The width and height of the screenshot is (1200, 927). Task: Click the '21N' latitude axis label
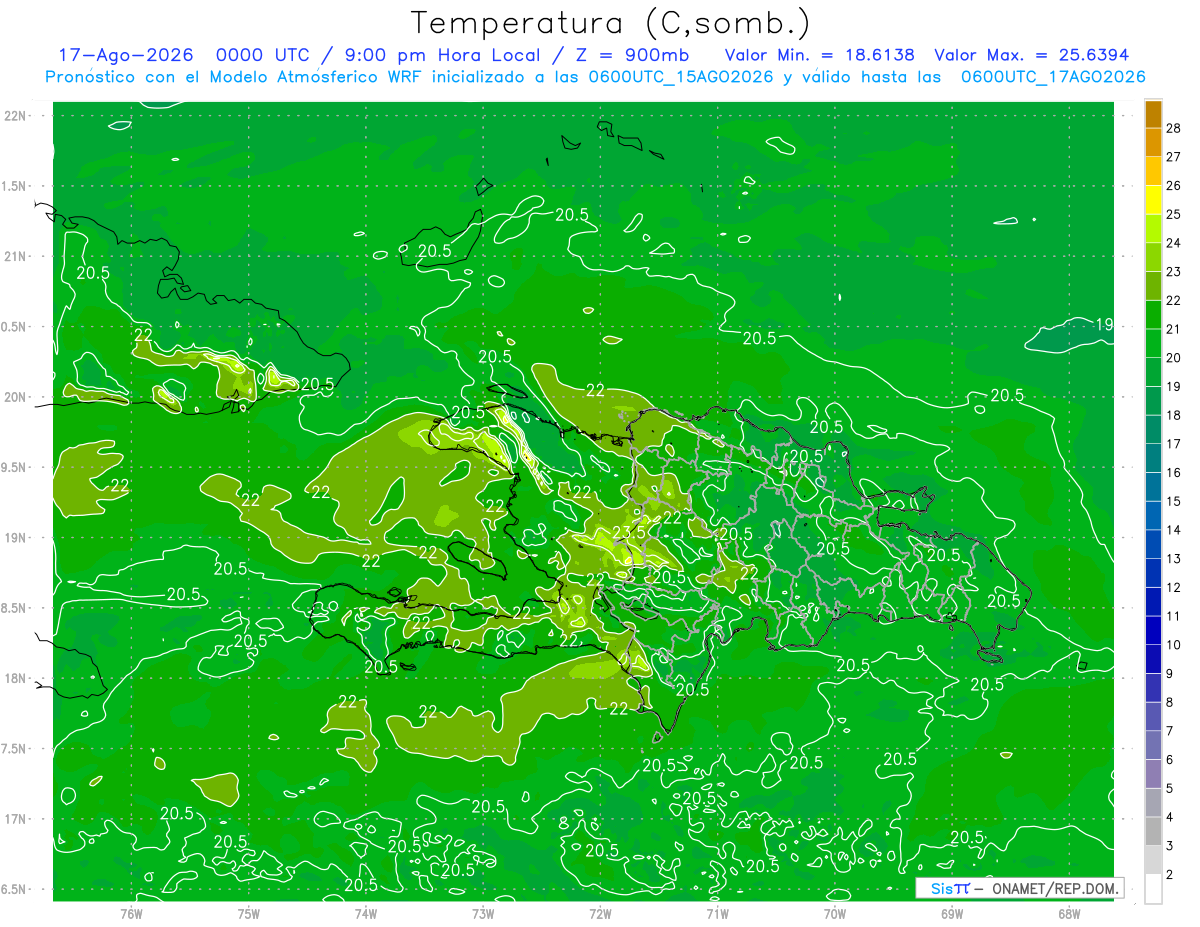click(x=15, y=256)
